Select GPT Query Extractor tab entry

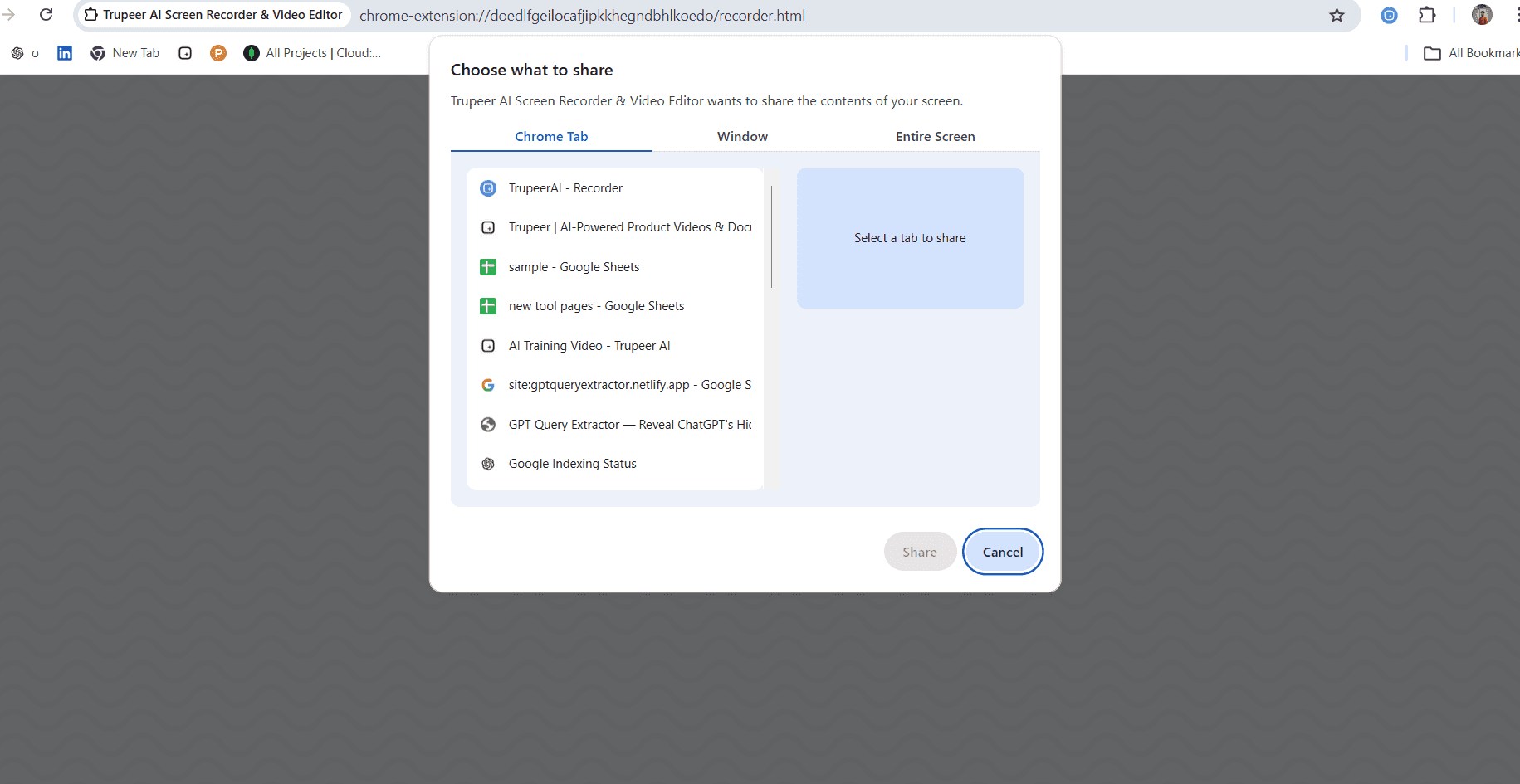pos(615,425)
